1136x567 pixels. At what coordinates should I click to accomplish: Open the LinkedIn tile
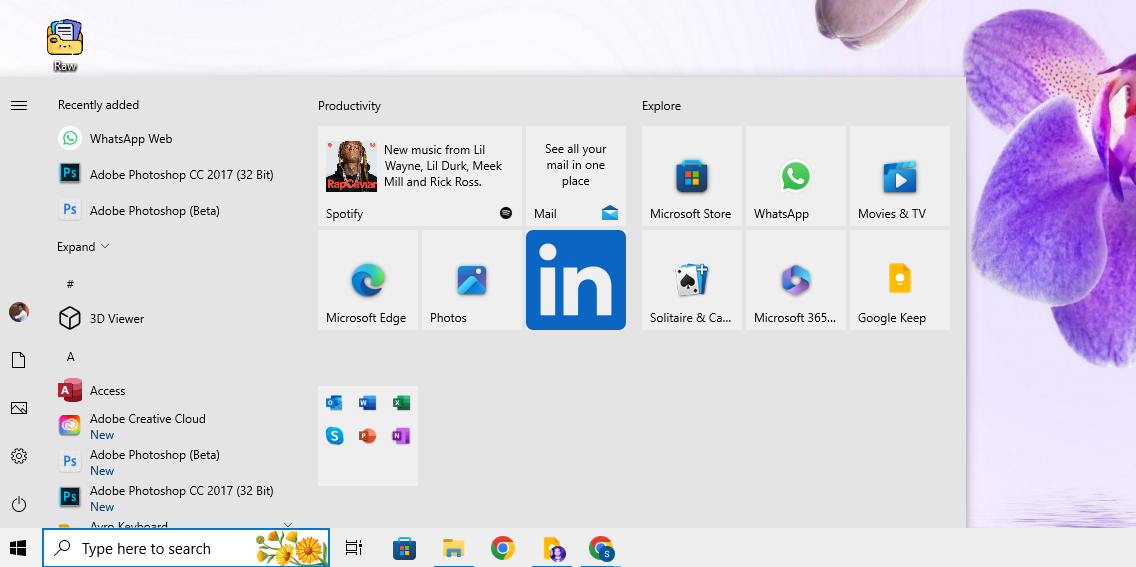pyautogui.click(x=575, y=280)
